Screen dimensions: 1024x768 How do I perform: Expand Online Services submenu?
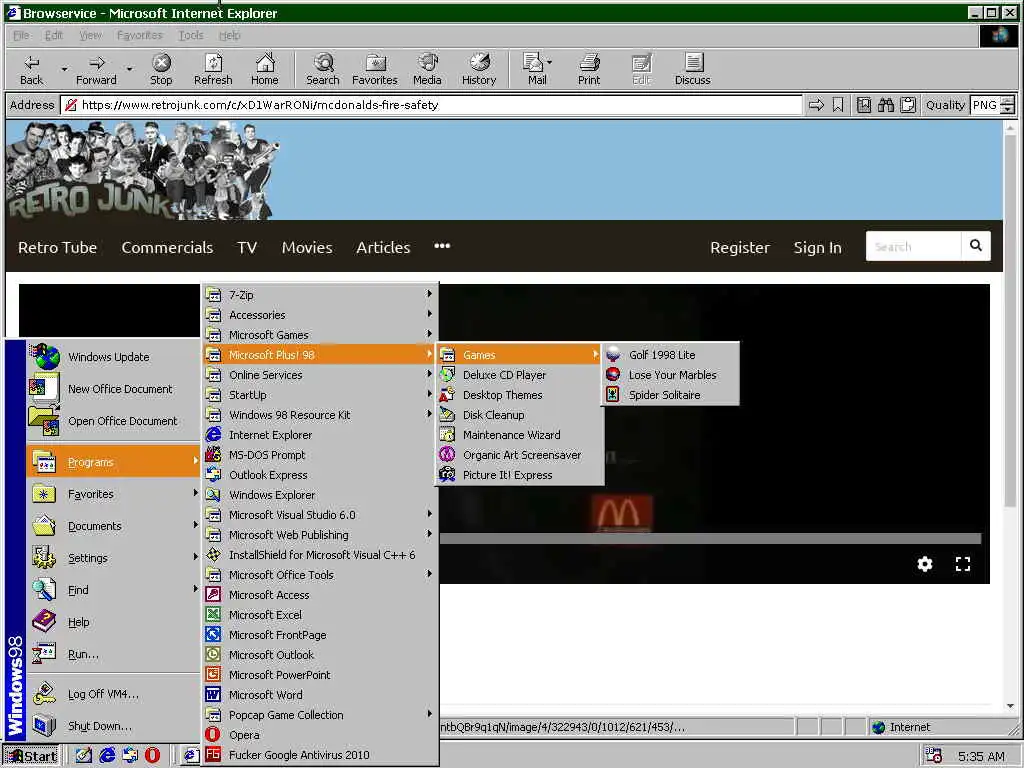pos(319,375)
